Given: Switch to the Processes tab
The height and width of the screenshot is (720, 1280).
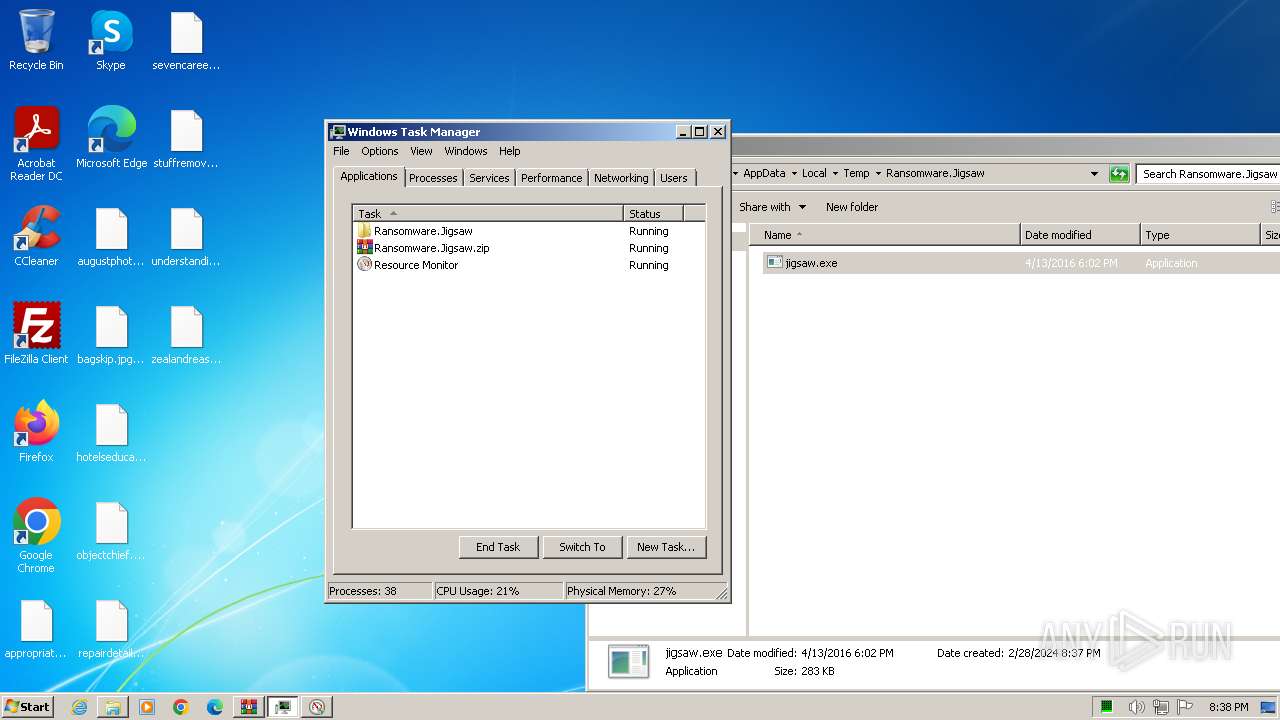Looking at the screenshot, I should [x=433, y=178].
